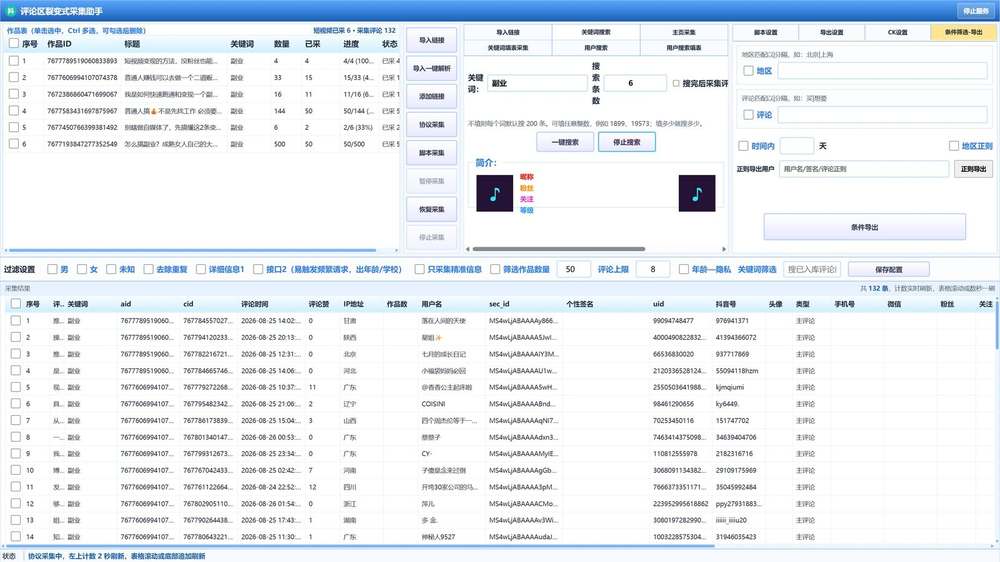Tick checkbox for result row 5
Viewport: 1000px width, 562px height.
click(15, 387)
